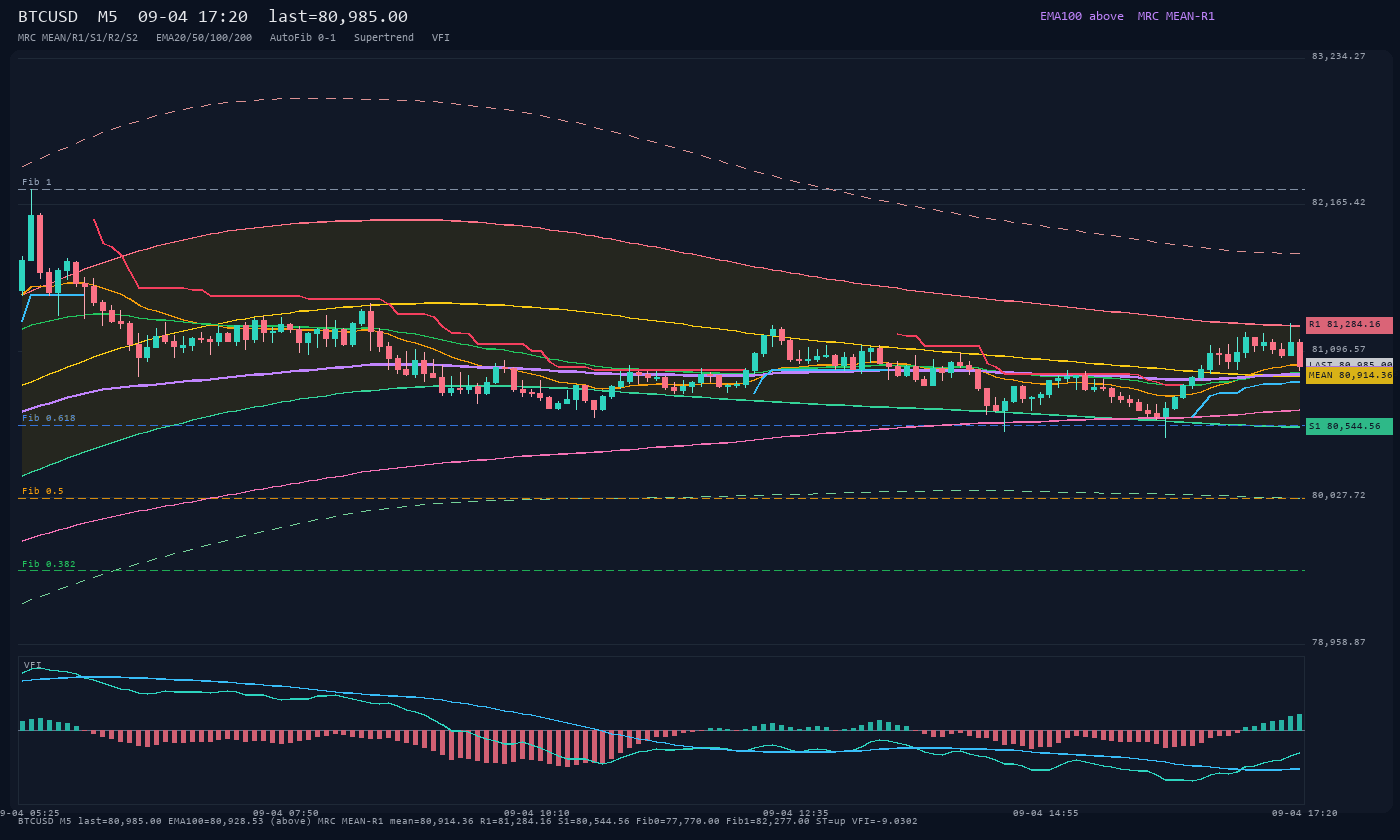Click the 78,958.87 price axis label

1339,642
